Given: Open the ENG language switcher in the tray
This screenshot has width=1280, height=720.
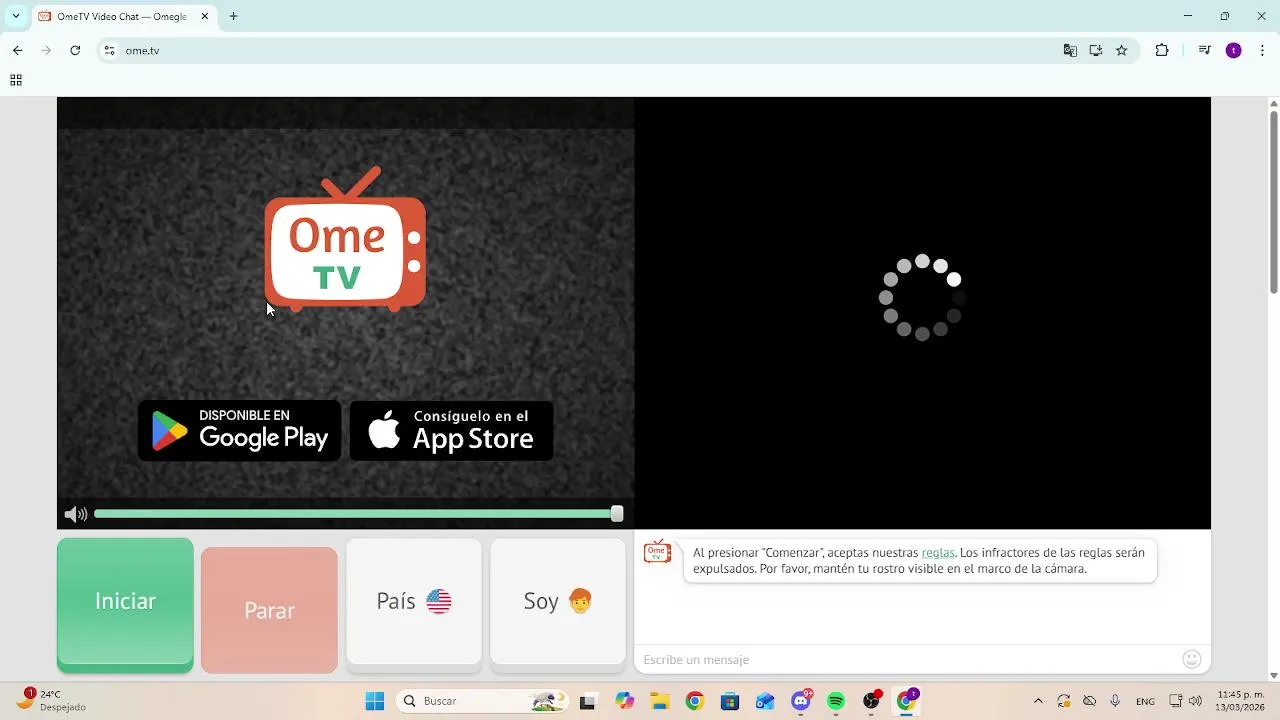Looking at the screenshot, I should click(x=1145, y=701).
